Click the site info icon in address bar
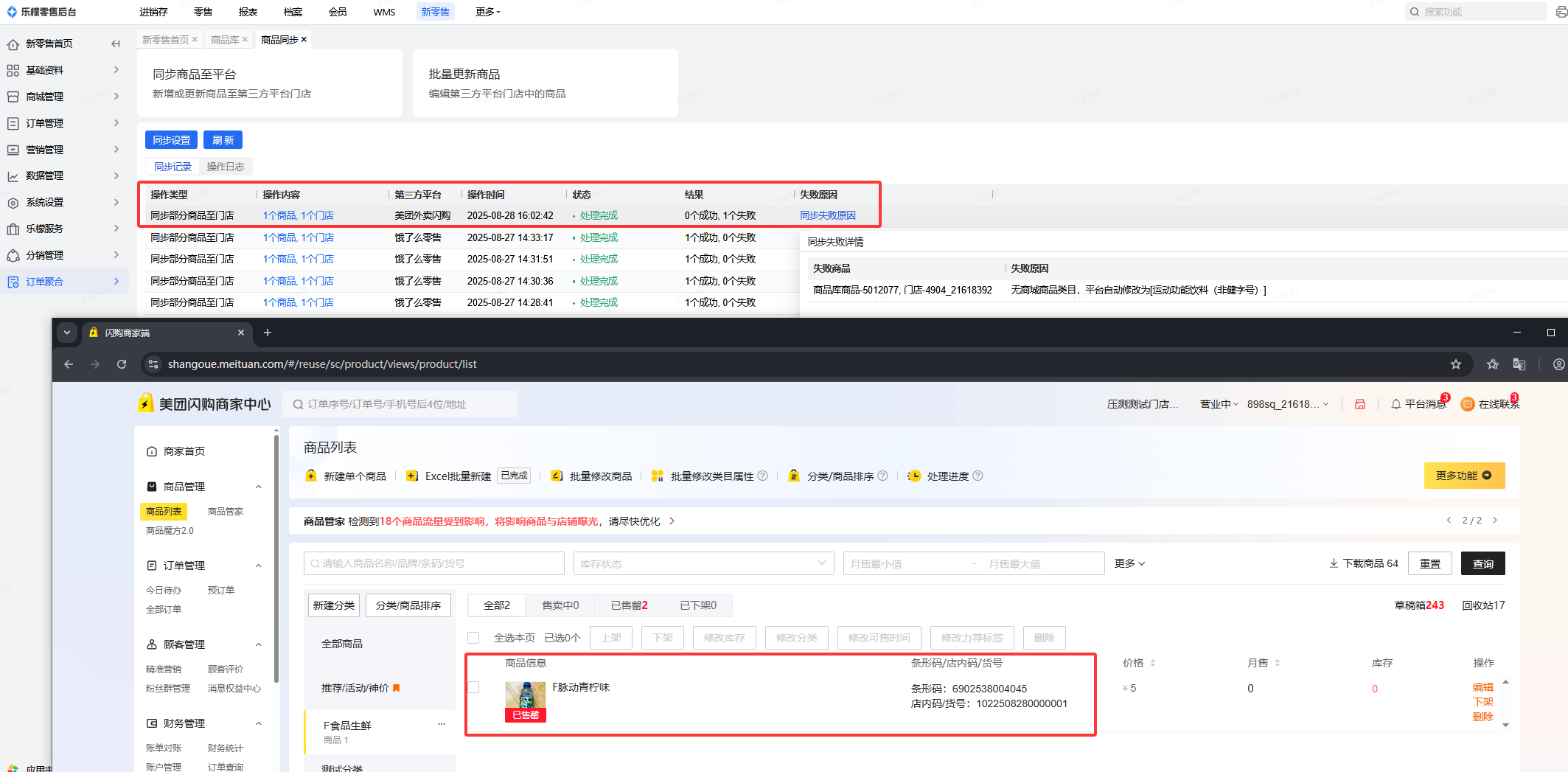This screenshot has height=772, width=1568. [153, 364]
